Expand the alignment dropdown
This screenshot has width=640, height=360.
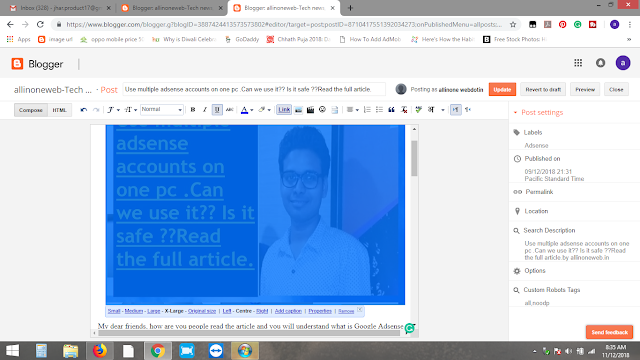[x=357, y=110]
